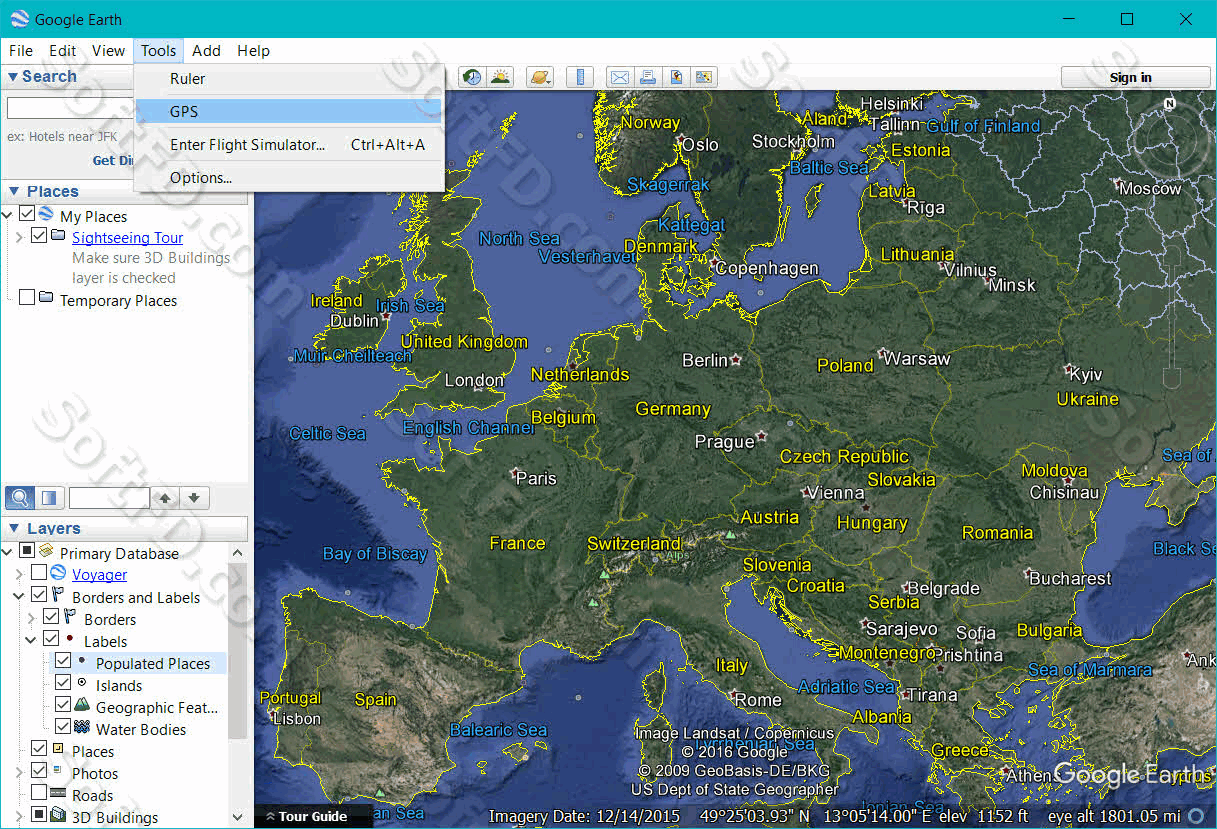Expand the Sightseeing Tour tree node
Screen dimensions: 1217x829
pyautogui.click(x=19, y=237)
